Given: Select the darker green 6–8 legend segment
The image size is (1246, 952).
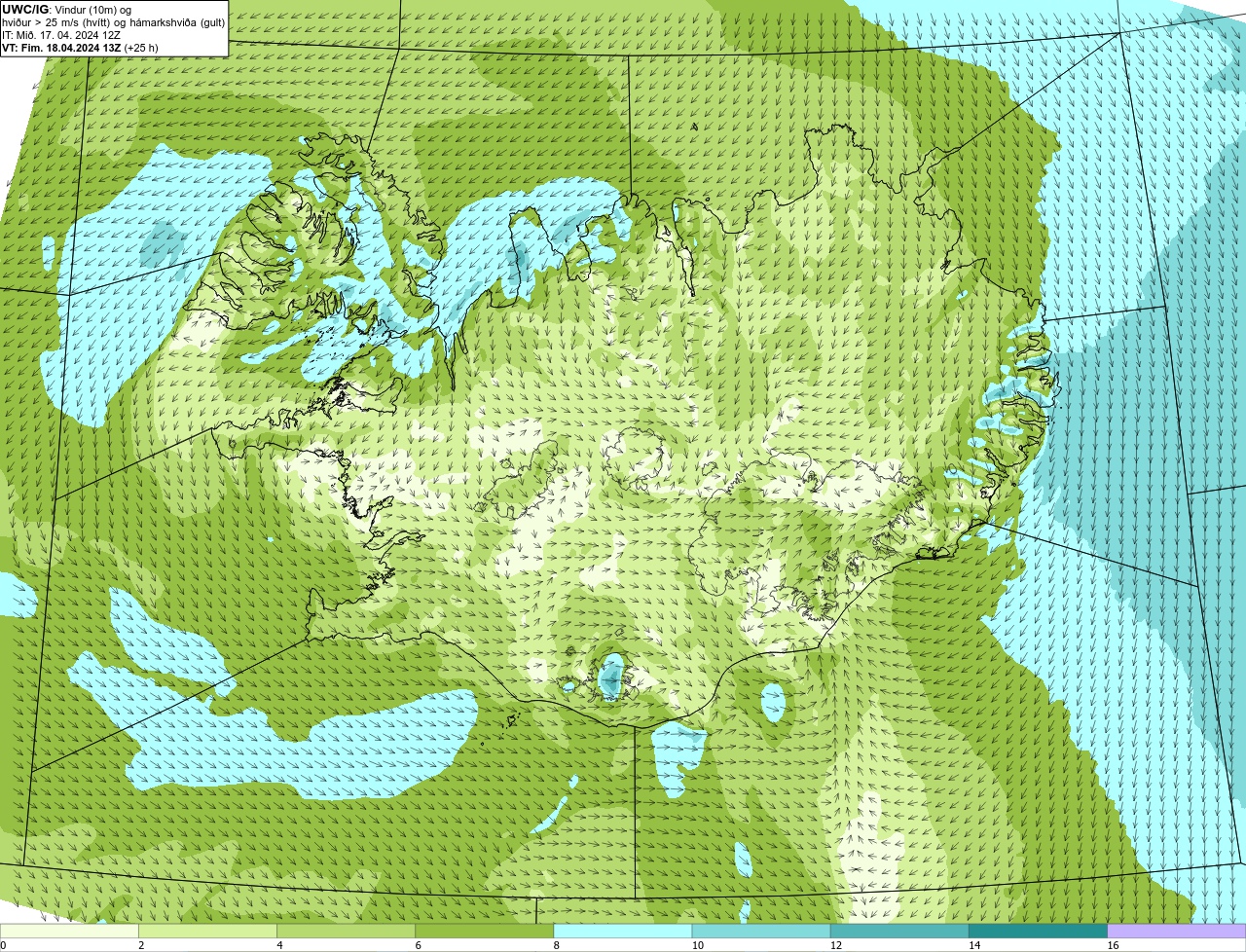Looking at the screenshot, I should point(484,931).
